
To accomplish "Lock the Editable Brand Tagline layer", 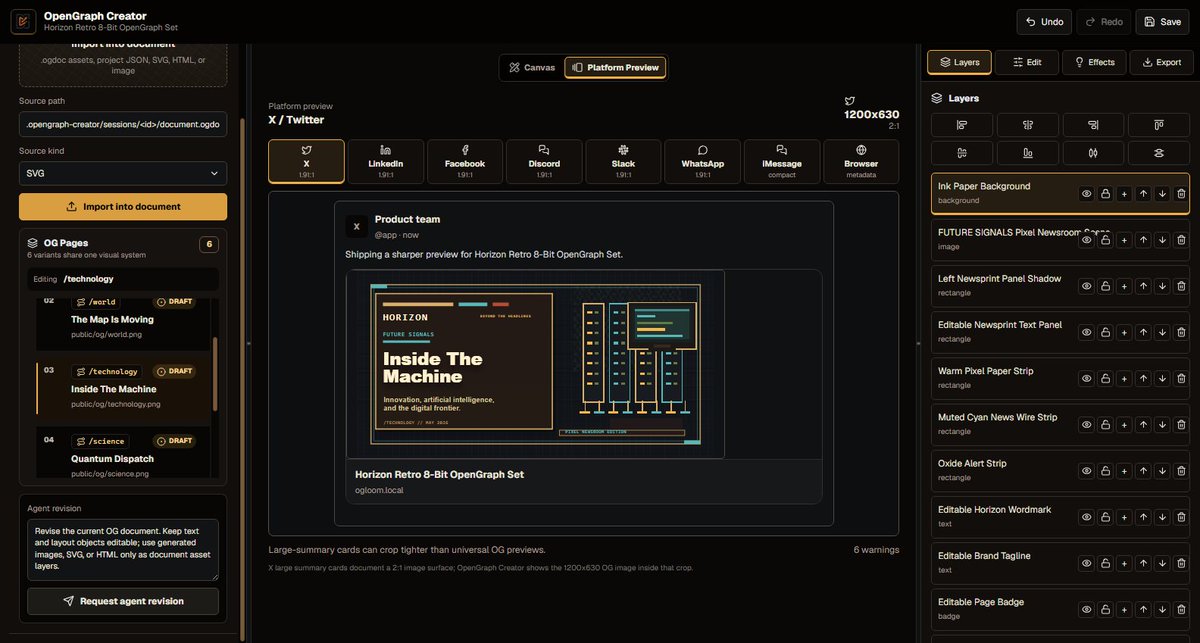I will tap(1105, 563).
